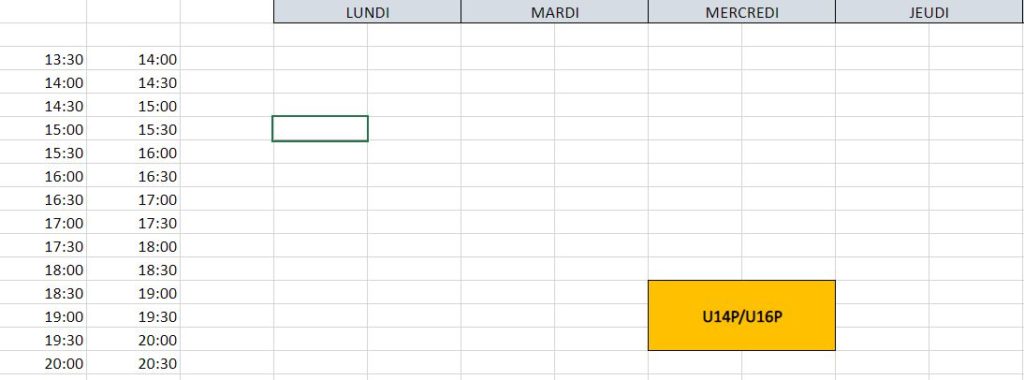This screenshot has width=1024, height=380.
Task: Click the 16:30 end time cell in the 16:00 row
Action: [x=133, y=176]
